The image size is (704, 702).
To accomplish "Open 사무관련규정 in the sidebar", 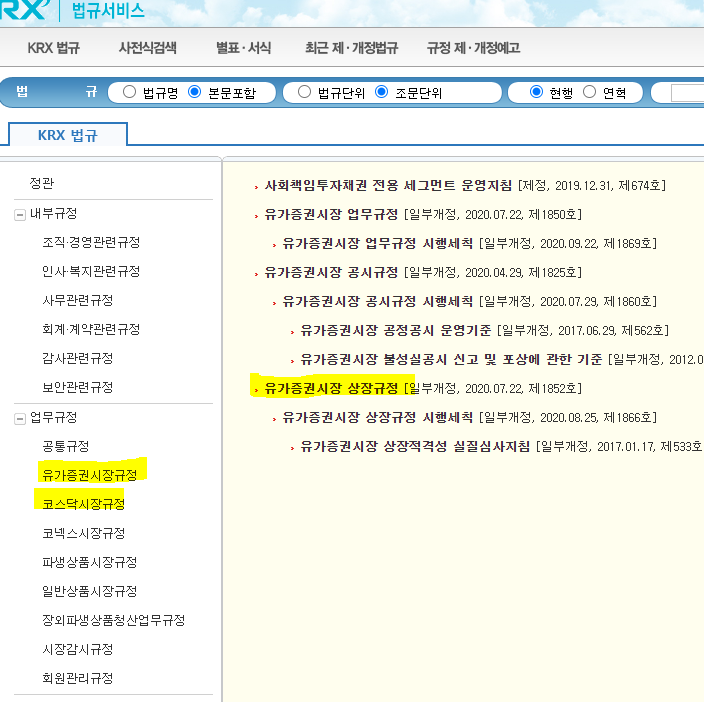I will (x=78, y=300).
